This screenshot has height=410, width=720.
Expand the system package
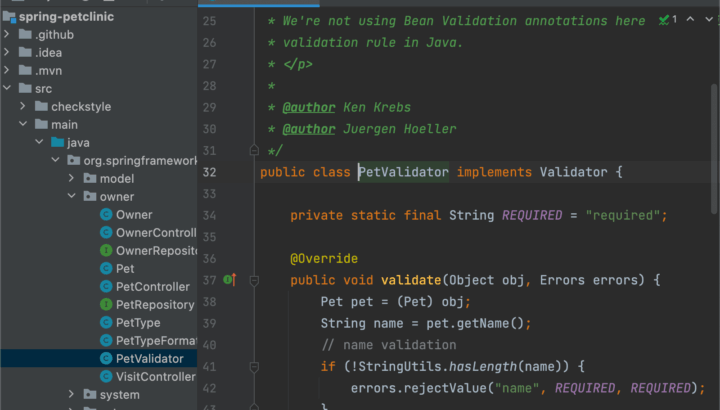[x=71, y=394]
